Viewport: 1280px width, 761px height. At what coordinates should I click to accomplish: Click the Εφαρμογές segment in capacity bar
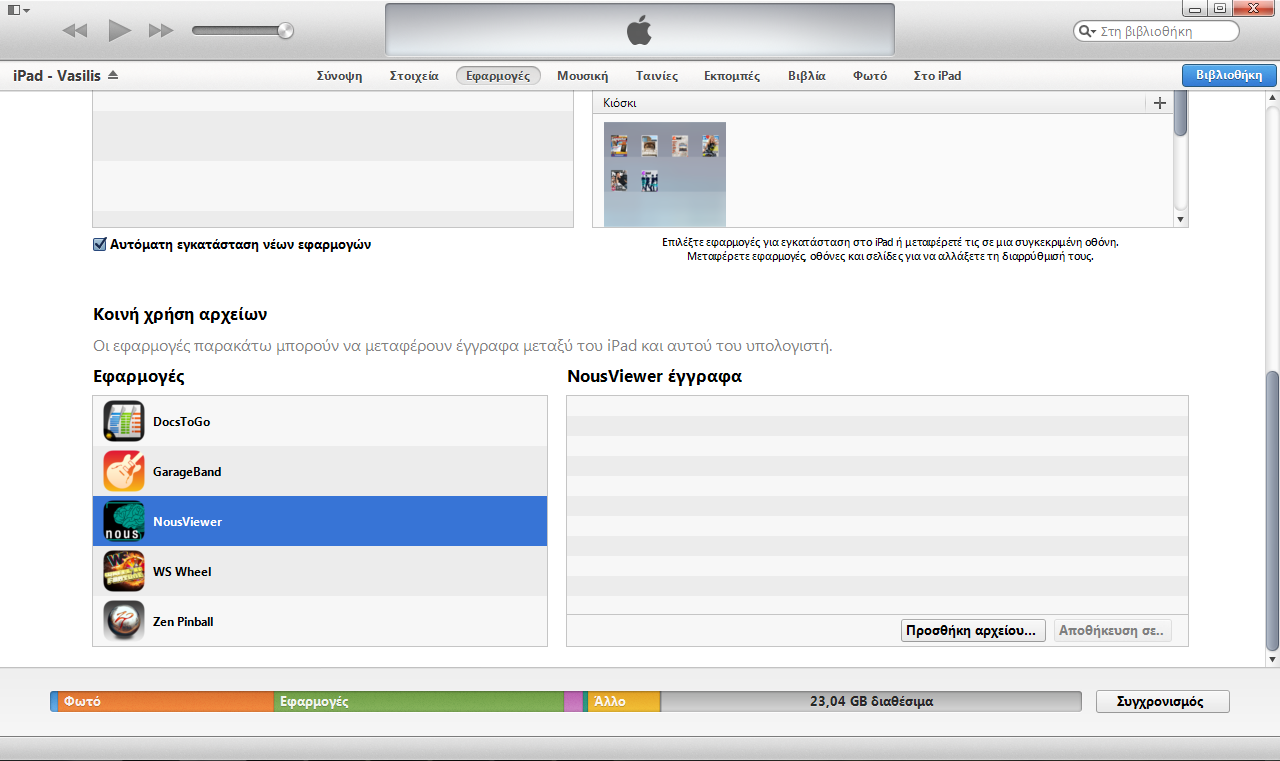(x=418, y=701)
